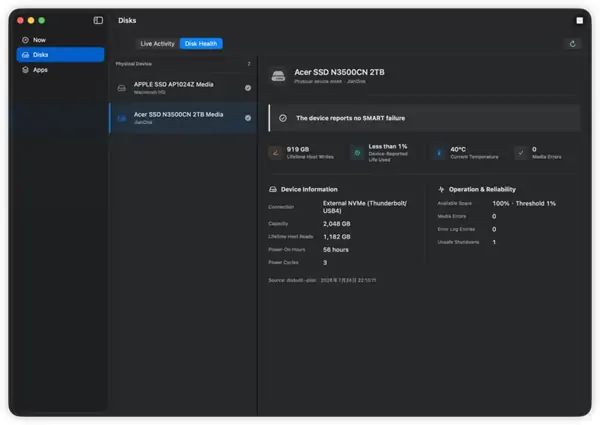Click the 'Operation & Reliability' heading

(x=482, y=189)
